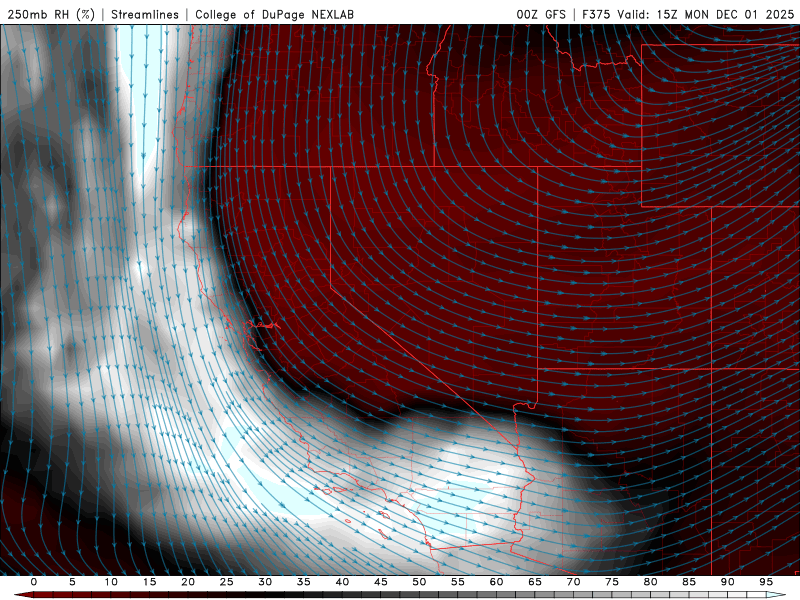Click the "5" value on the color scale
Screen dimensions: 800x600
coord(72,582)
